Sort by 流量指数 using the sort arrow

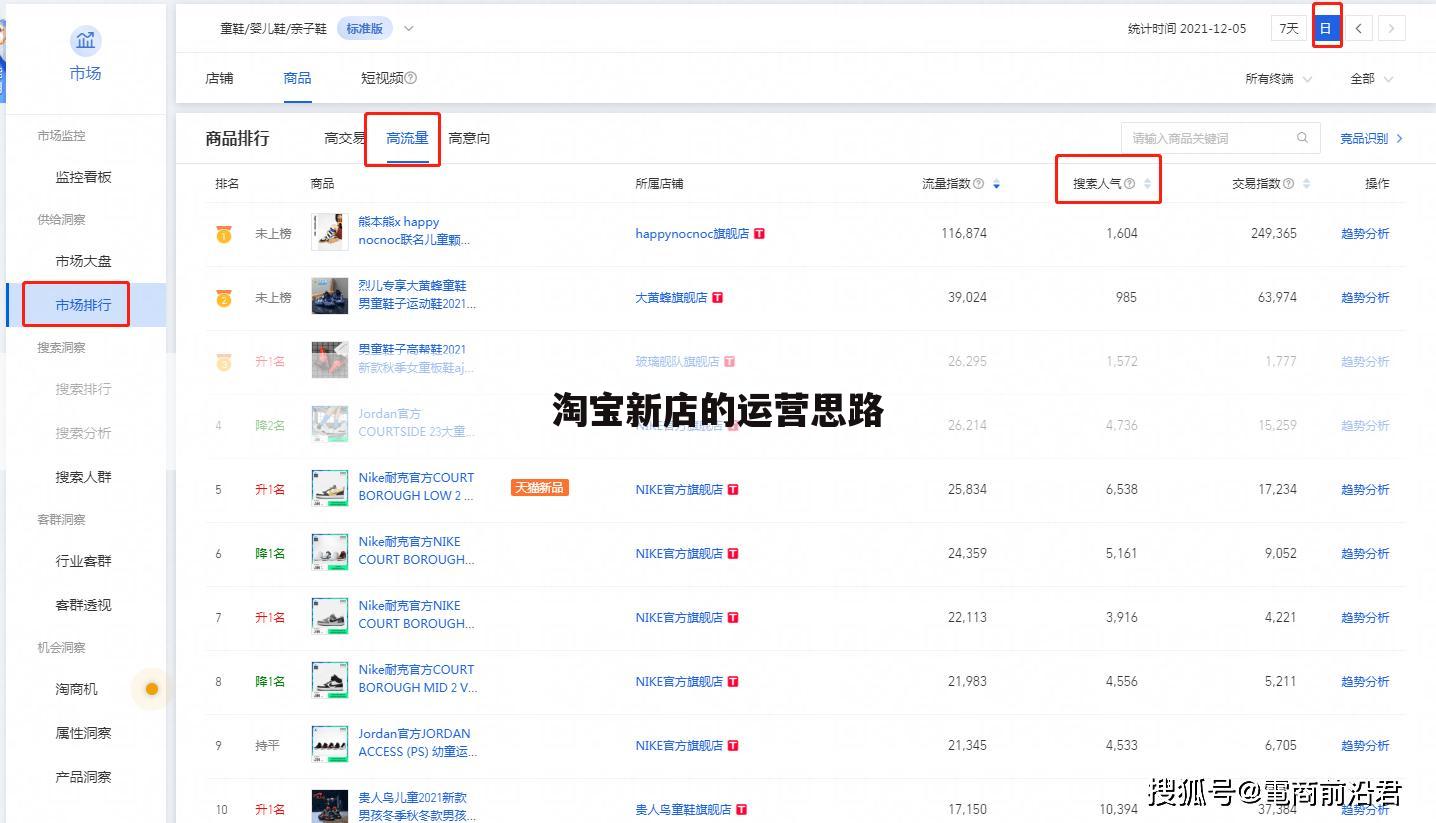[x=996, y=184]
